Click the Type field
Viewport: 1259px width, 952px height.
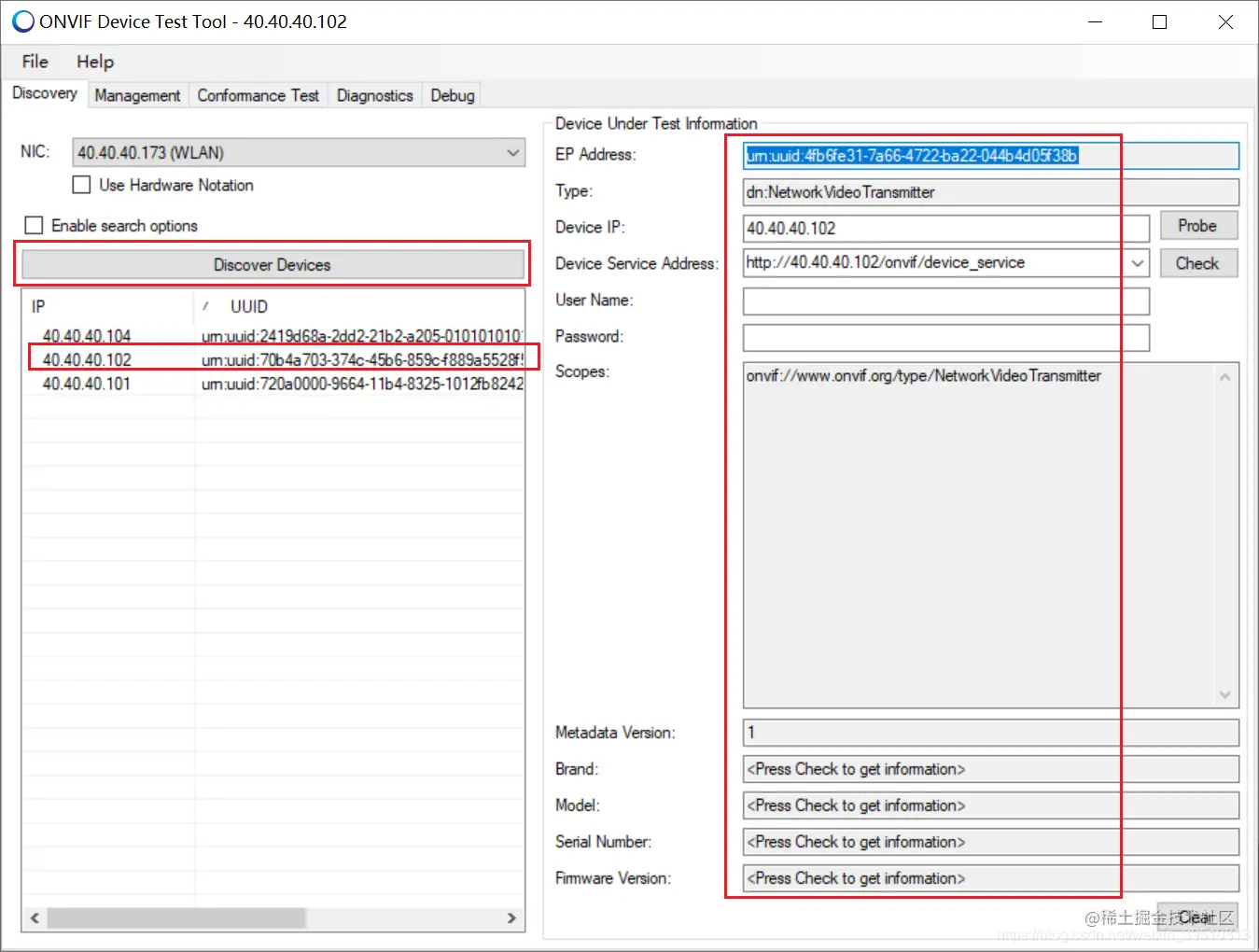pyautogui.click(x=991, y=192)
